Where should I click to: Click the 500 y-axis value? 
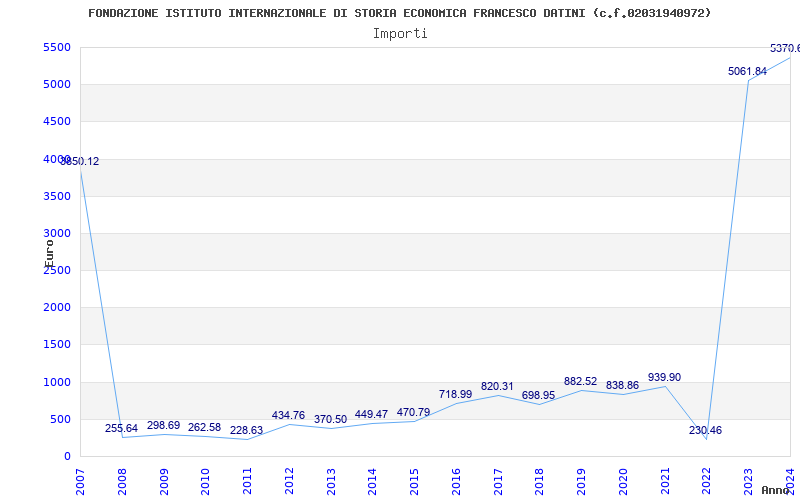[x=61, y=419]
